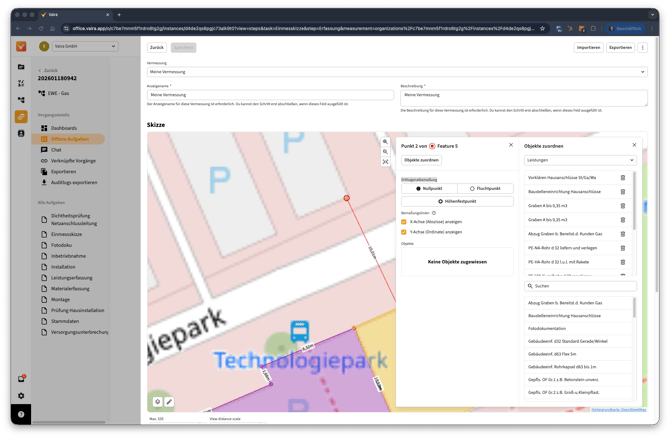
Task: Select the Nullpunkt option
Action: pyautogui.click(x=429, y=188)
